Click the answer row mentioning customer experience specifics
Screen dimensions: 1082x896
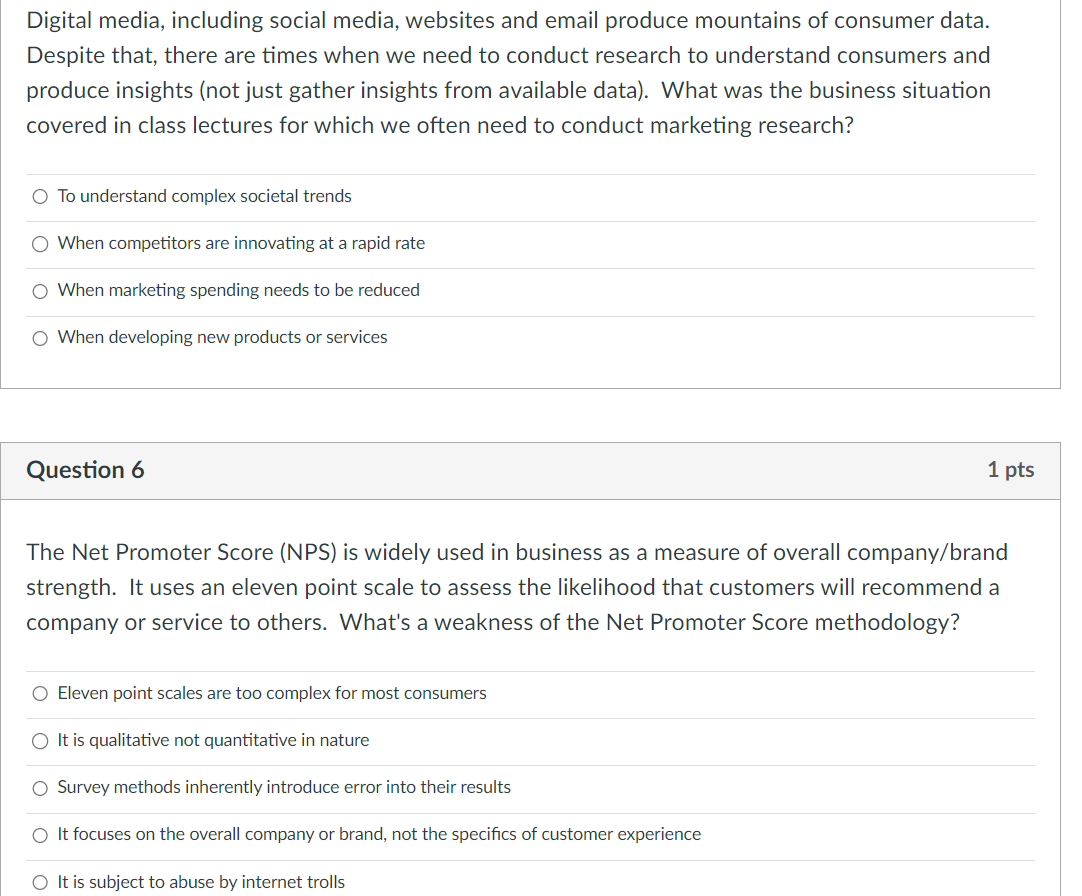coord(530,834)
